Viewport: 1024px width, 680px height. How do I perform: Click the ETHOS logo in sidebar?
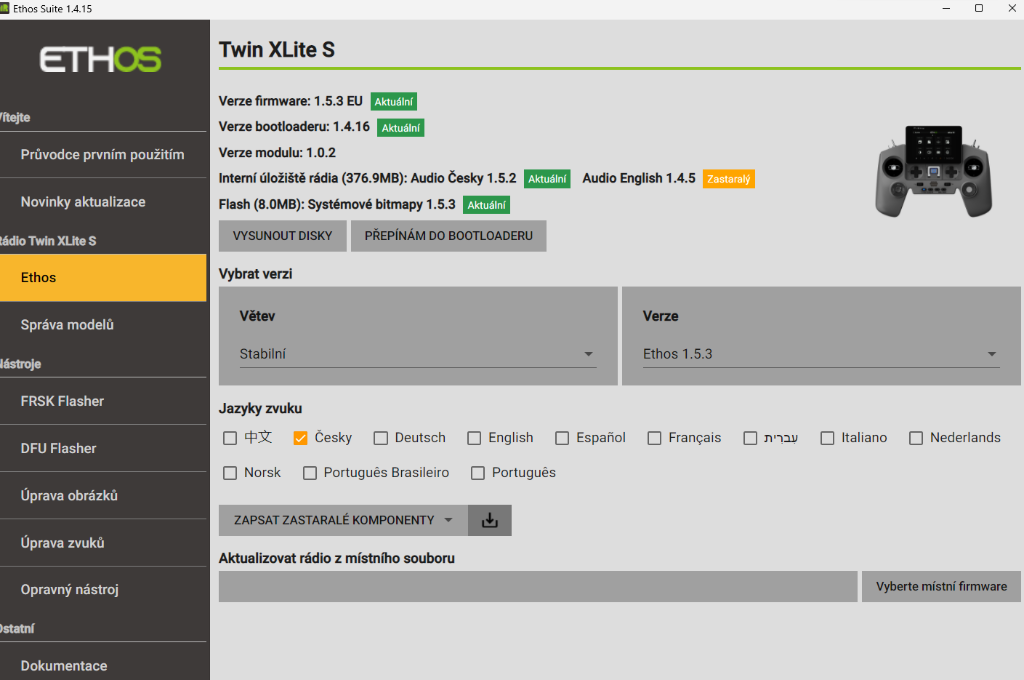tap(100, 60)
